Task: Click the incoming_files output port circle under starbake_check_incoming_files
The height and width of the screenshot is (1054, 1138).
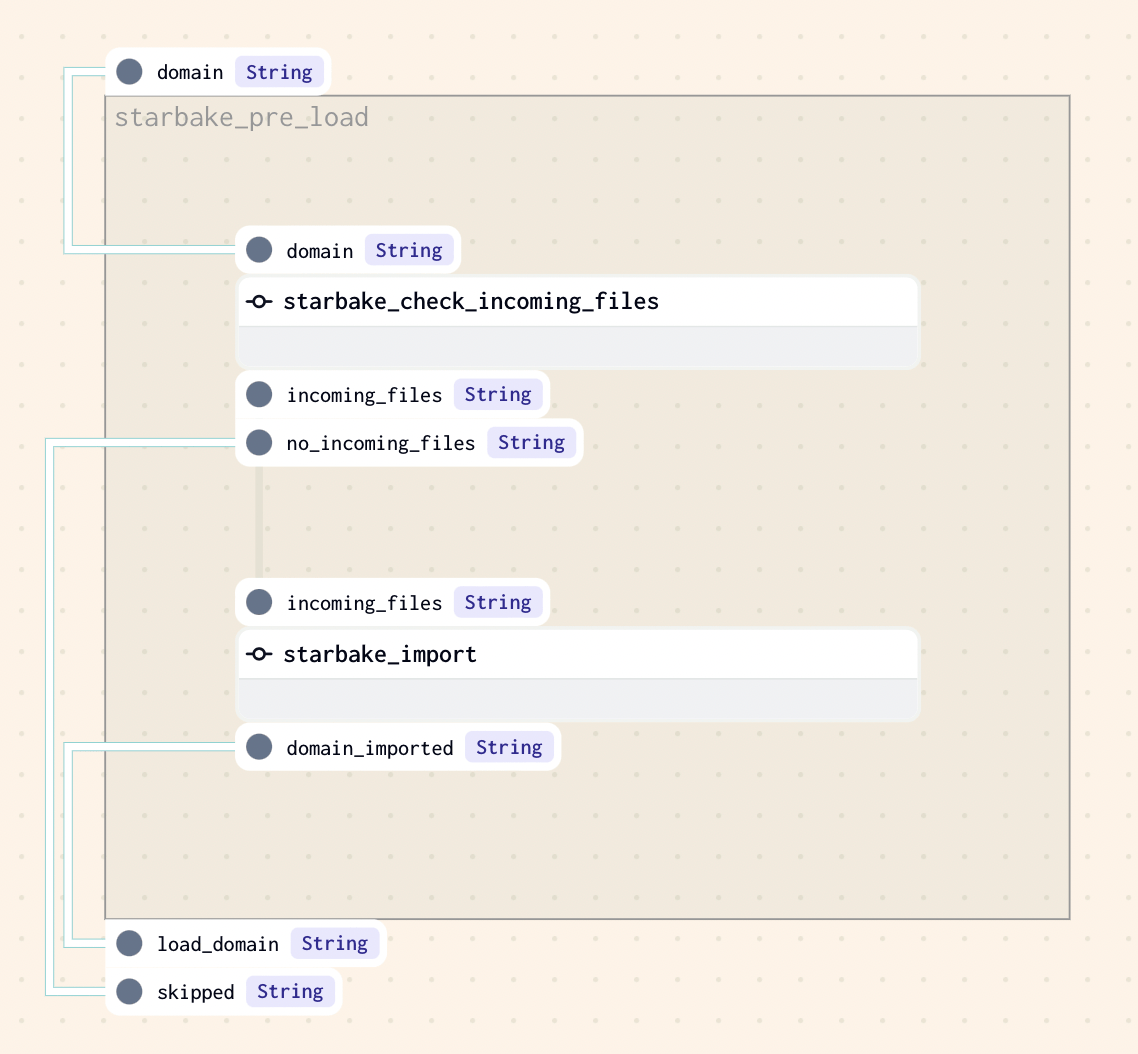Action: pyautogui.click(x=259, y=394)
